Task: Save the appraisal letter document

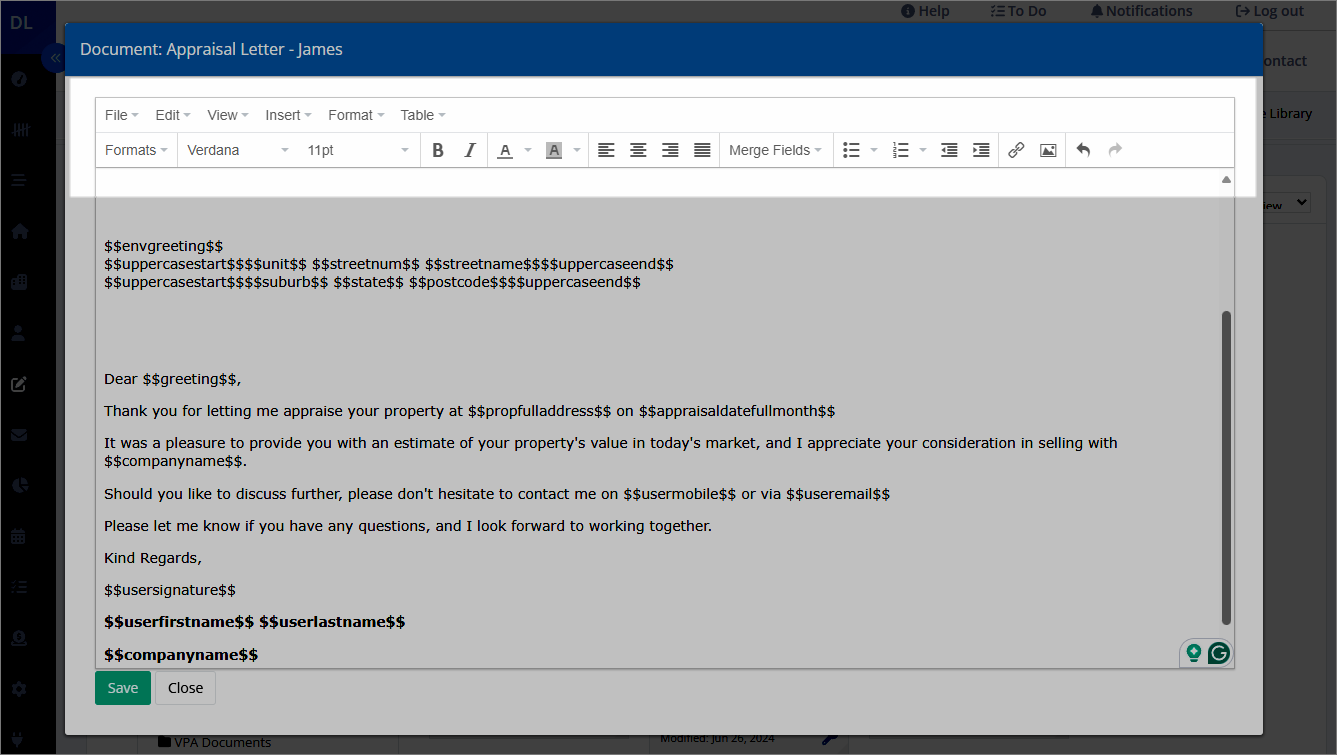Action: tap(123, 688)
